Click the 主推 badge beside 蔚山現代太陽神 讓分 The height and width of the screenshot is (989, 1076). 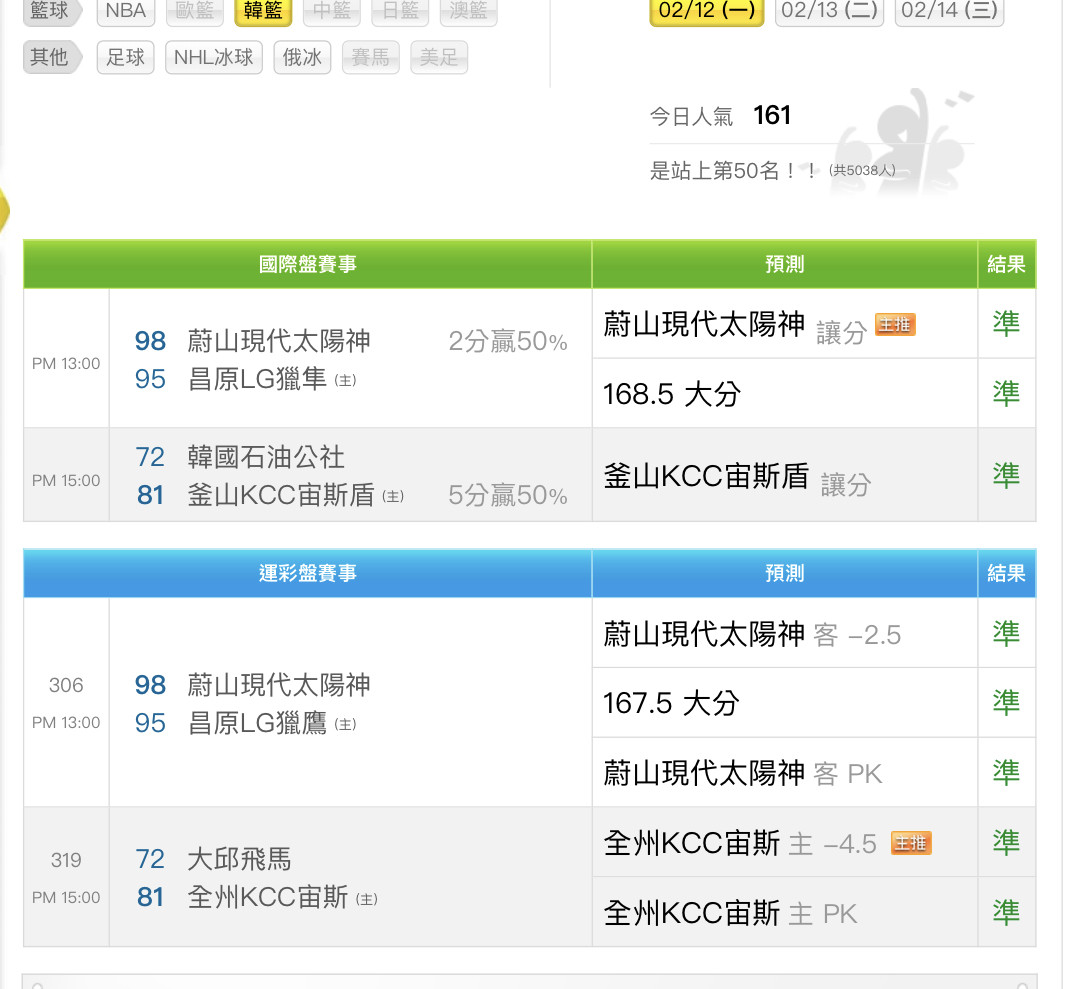895,324
